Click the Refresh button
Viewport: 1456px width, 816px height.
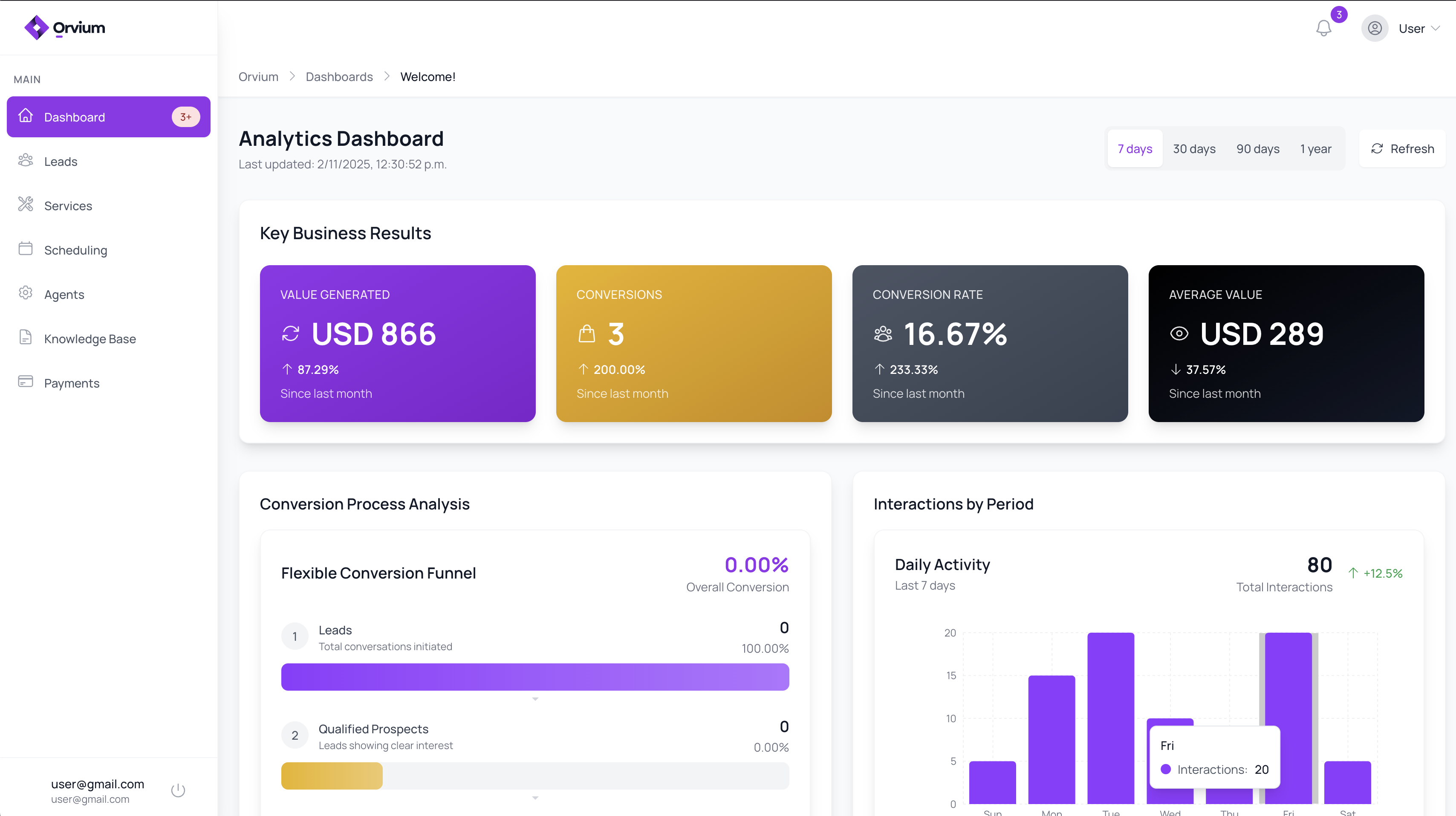(x=1402, y=149)
